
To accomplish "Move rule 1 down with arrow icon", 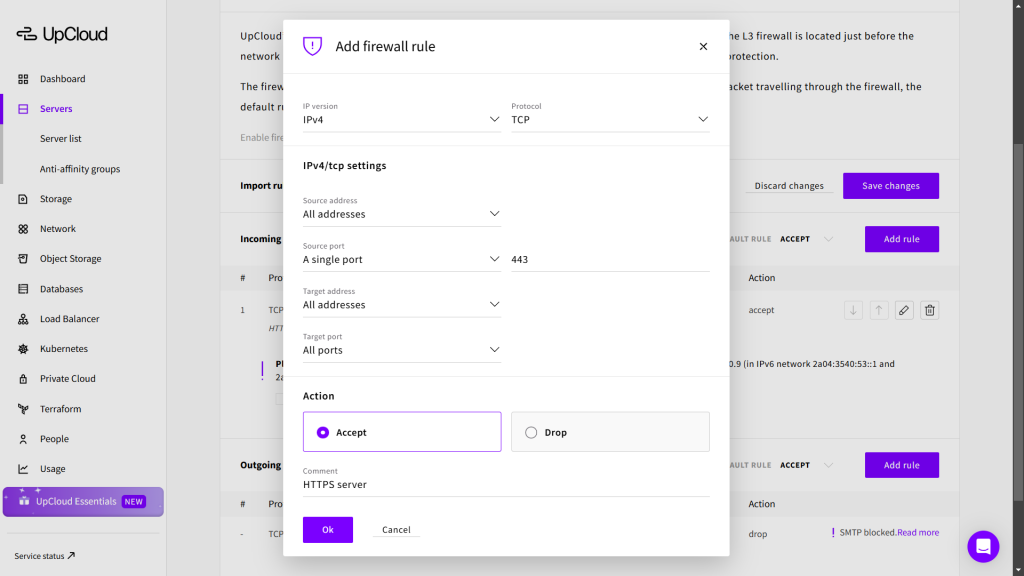I will [x=853, y=310].
